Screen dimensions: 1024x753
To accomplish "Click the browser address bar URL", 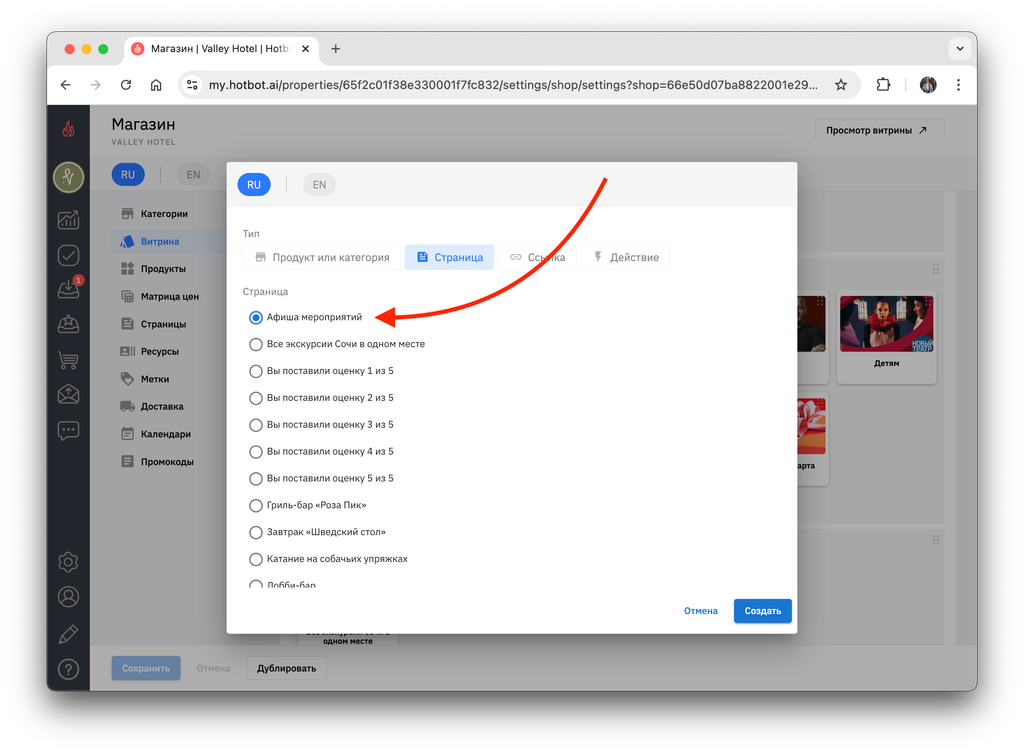I will [x=513, y=85].
